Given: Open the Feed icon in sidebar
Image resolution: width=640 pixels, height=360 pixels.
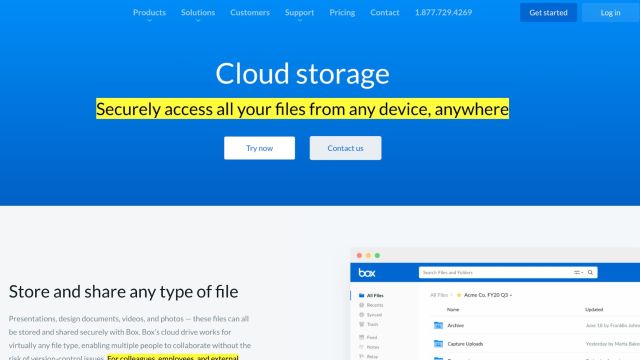Looking at the screenshot, I should pyautogui.click(x=361, y=337).
